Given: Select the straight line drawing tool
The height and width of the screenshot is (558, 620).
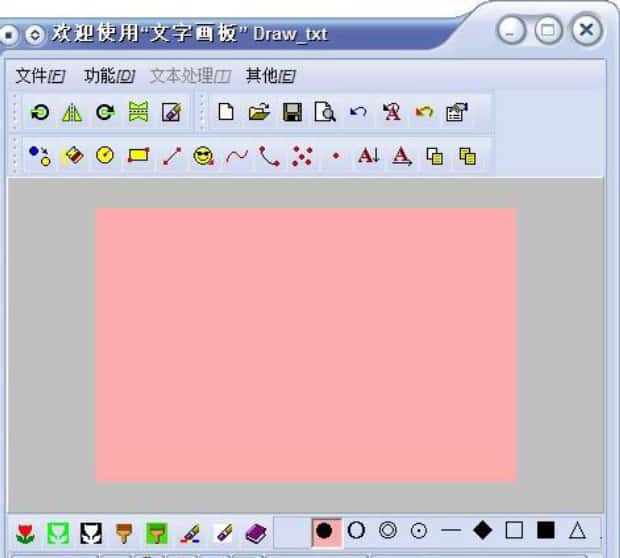Looking at the screenshot, I should click(x=171, y=156).
